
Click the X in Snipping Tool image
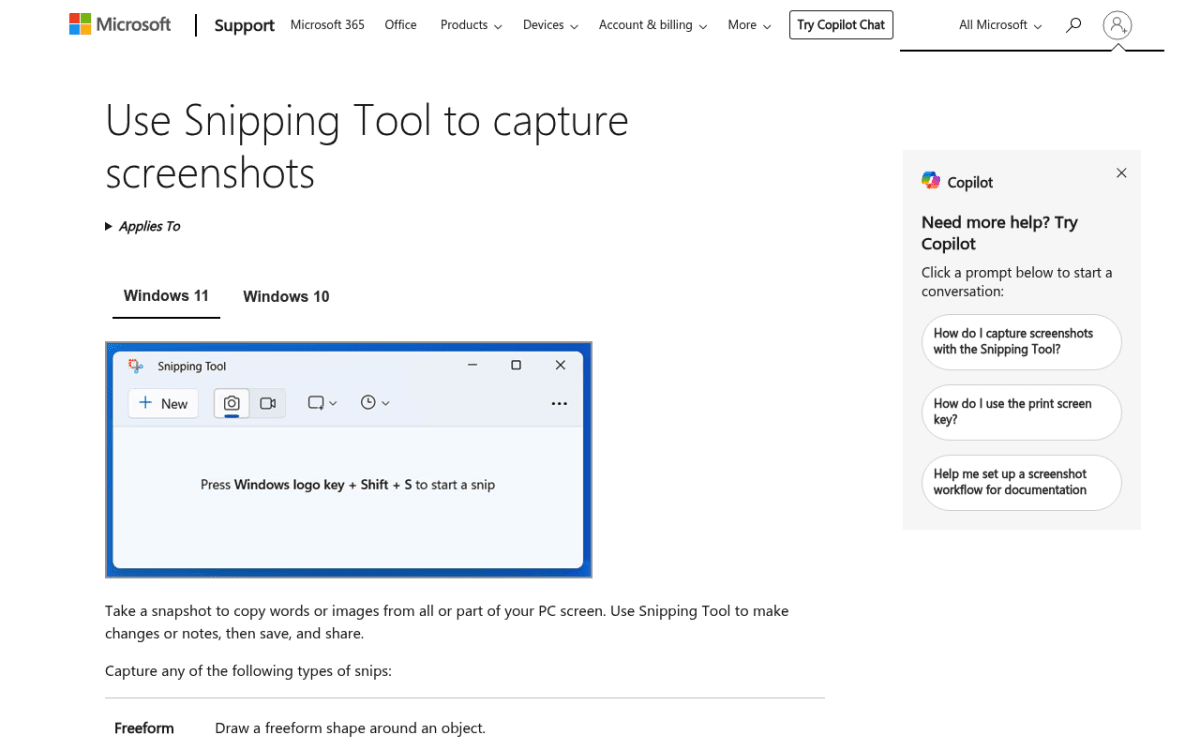[x=560, y=366]
